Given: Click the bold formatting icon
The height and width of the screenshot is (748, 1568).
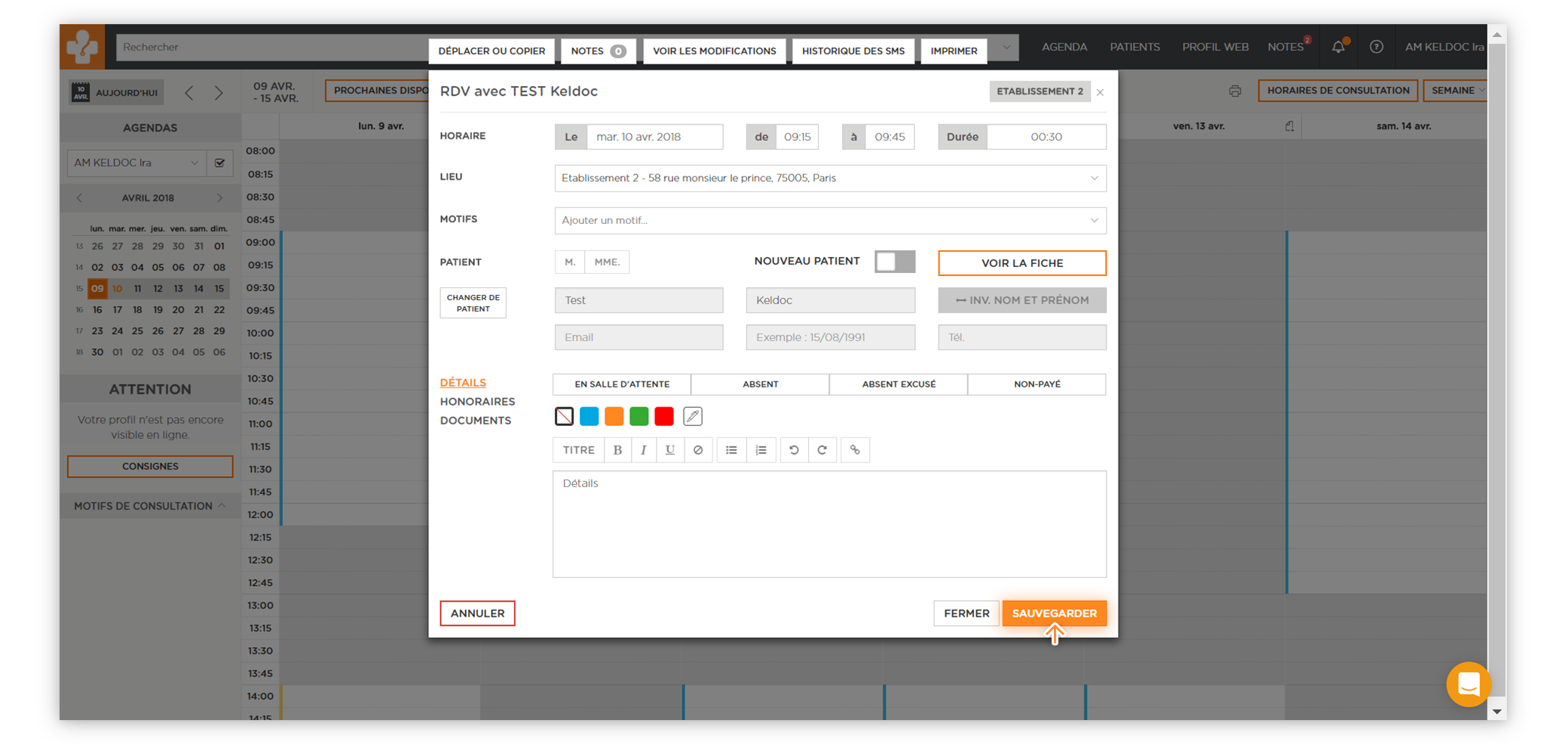Looking at the screenshot, I should [x=617, y=450].
